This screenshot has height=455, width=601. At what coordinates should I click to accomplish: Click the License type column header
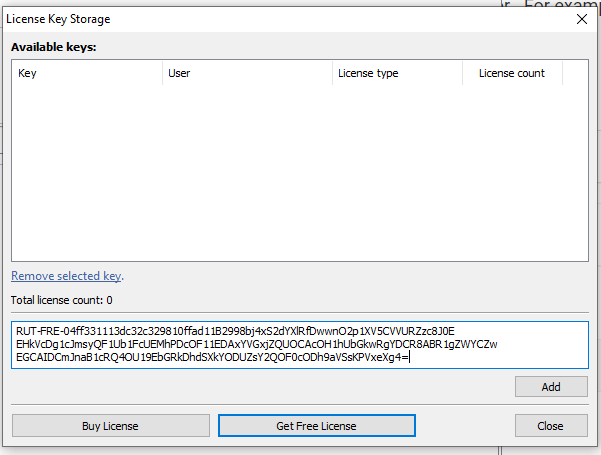(396, 73)
